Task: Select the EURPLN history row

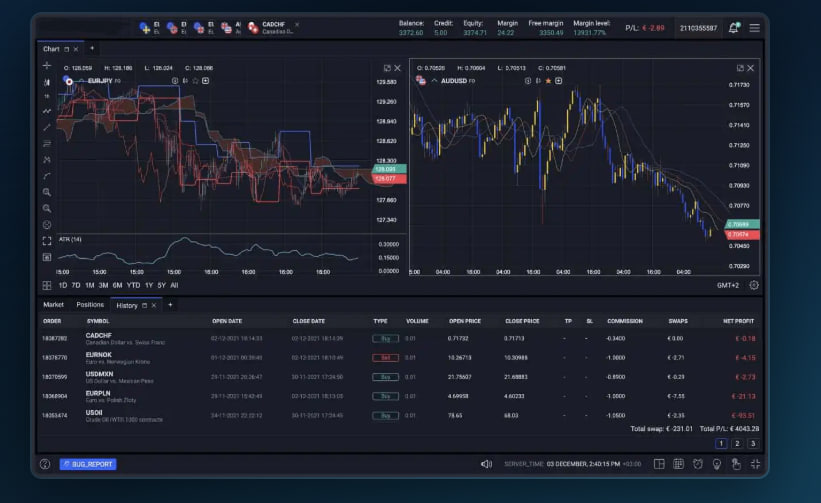Action: click(x=399, y=396)
